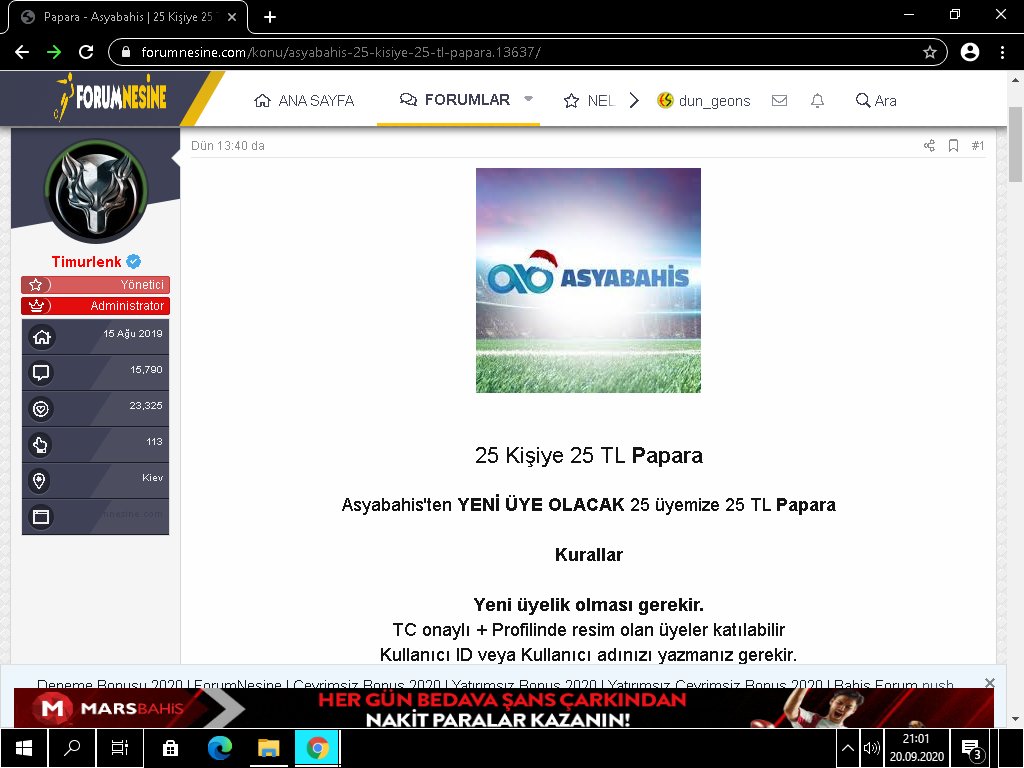Open File Explorer from the taskbar

coord(268,748)
